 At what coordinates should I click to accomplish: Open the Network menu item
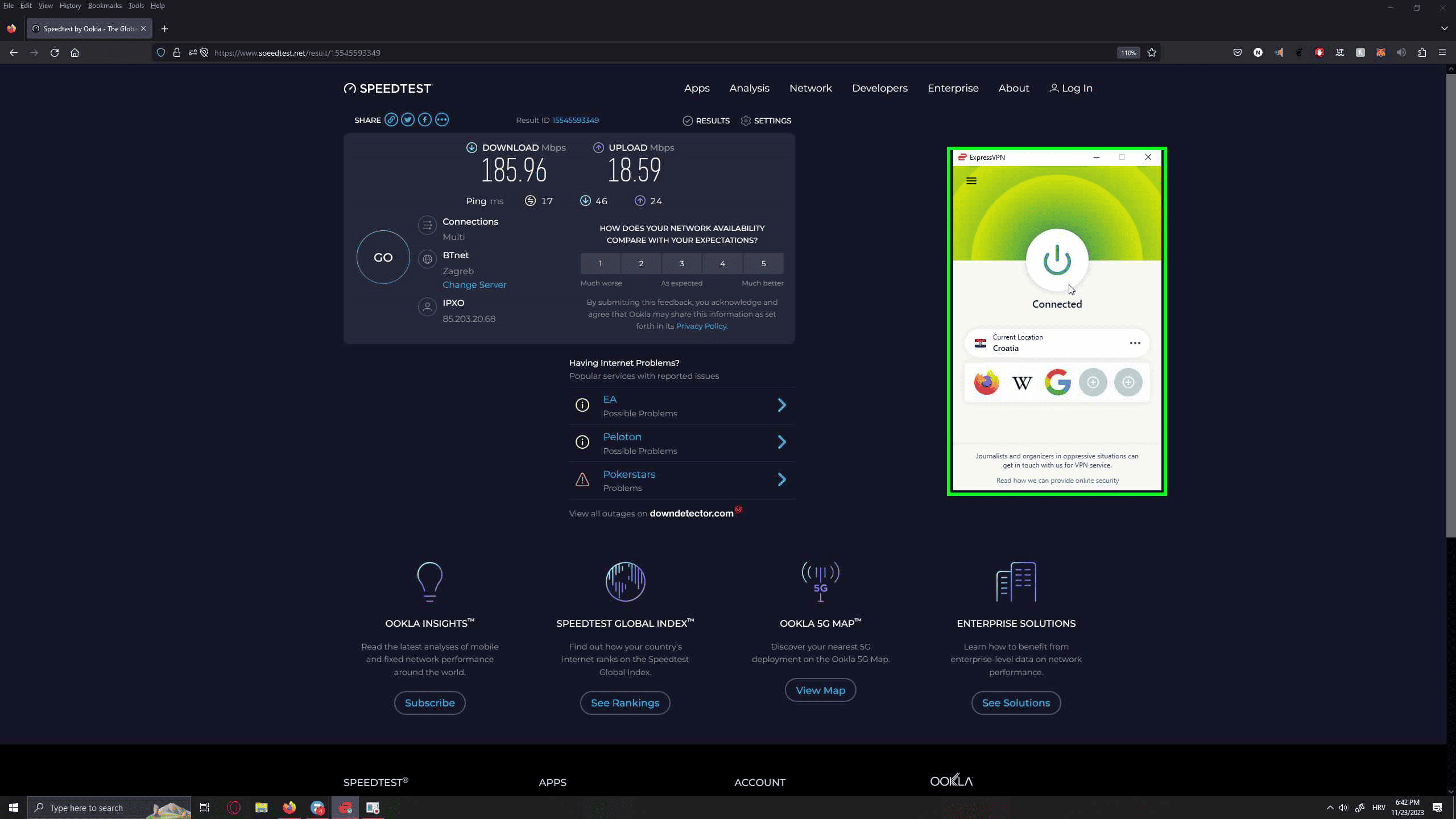coord(810,88)
